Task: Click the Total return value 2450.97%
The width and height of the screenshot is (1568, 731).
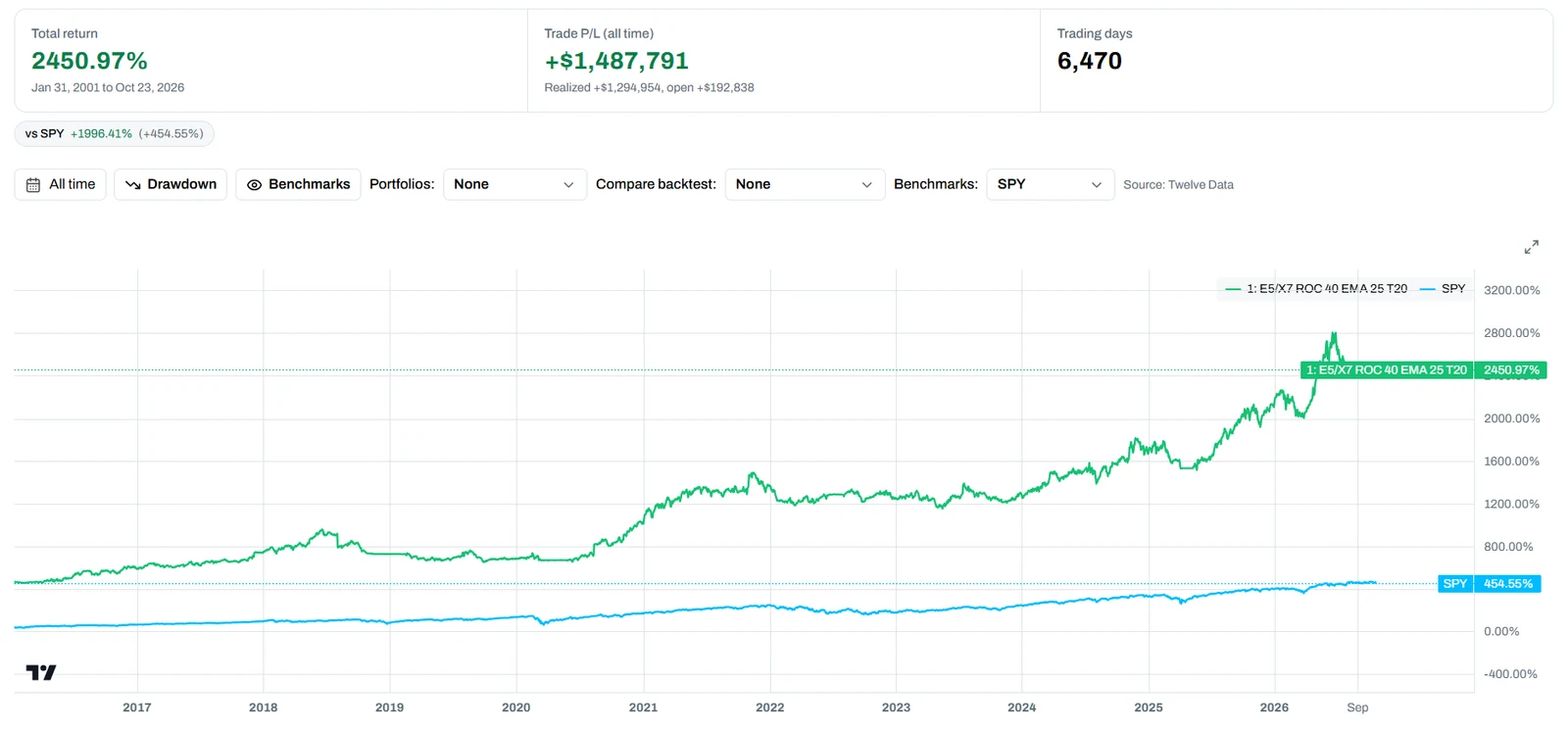Action: (89, 61)
